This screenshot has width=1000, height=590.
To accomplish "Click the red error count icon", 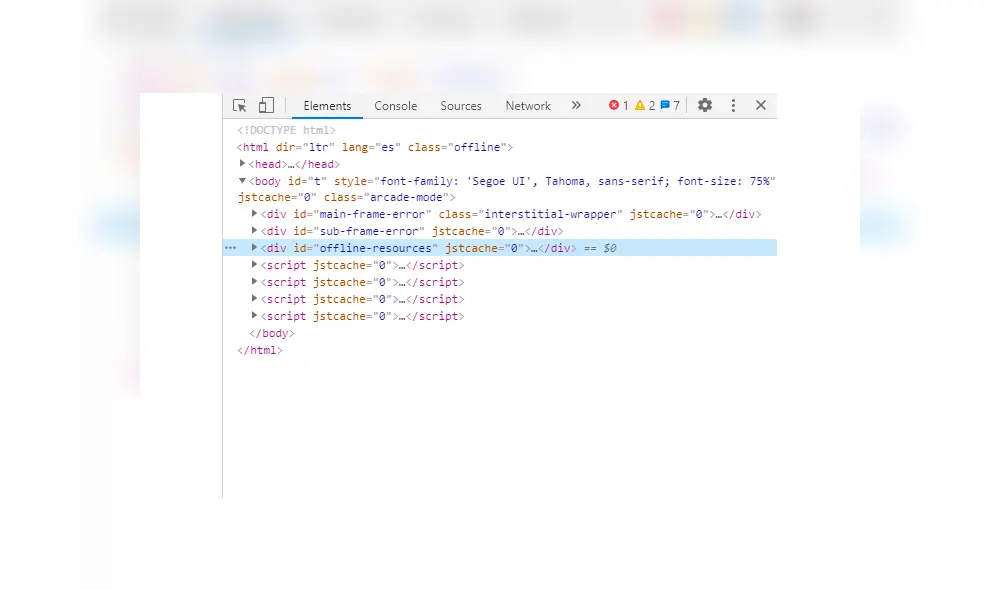I will [x=614, y=105].
